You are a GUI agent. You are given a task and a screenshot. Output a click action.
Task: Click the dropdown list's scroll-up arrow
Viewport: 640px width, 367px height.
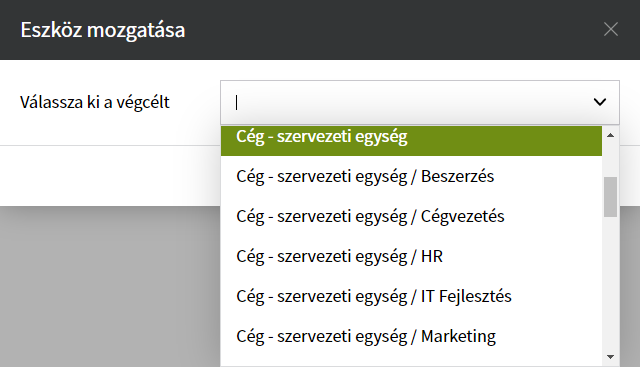click(611, 135)
